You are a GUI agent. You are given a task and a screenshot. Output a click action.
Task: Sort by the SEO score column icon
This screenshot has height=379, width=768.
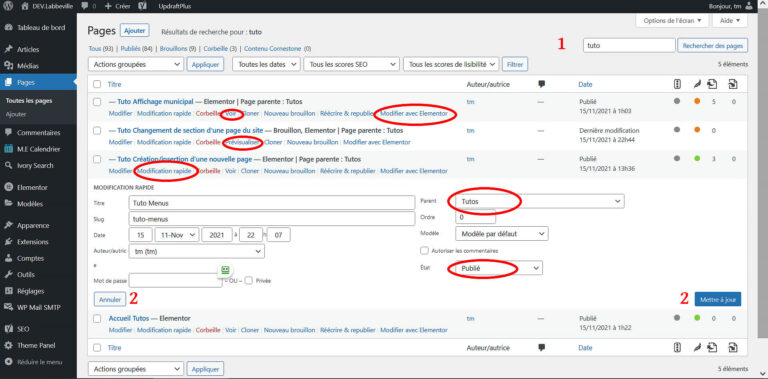(x=677, y=84)
